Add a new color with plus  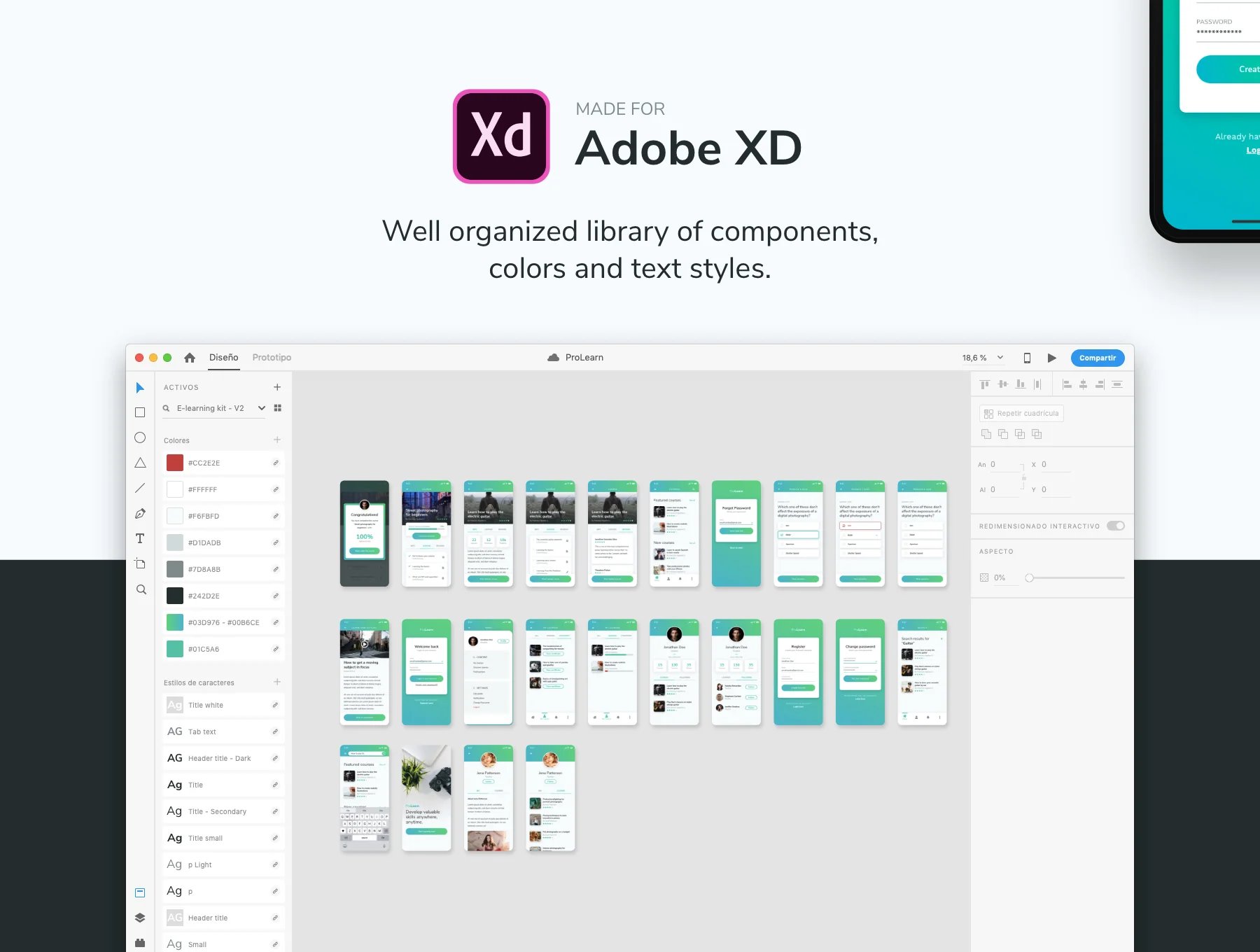[277, 440]
